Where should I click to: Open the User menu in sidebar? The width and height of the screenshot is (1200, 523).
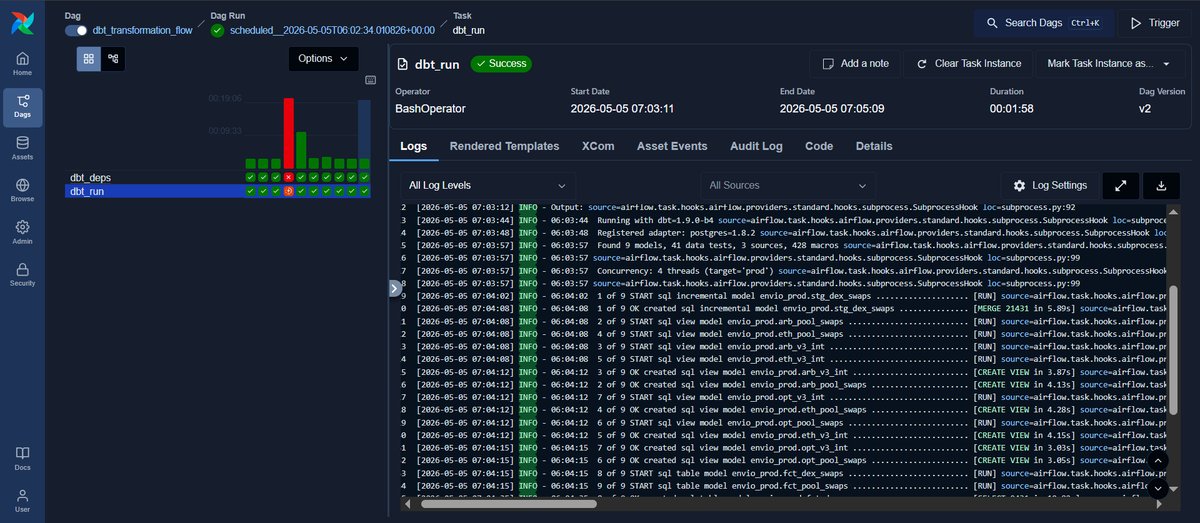22,500
